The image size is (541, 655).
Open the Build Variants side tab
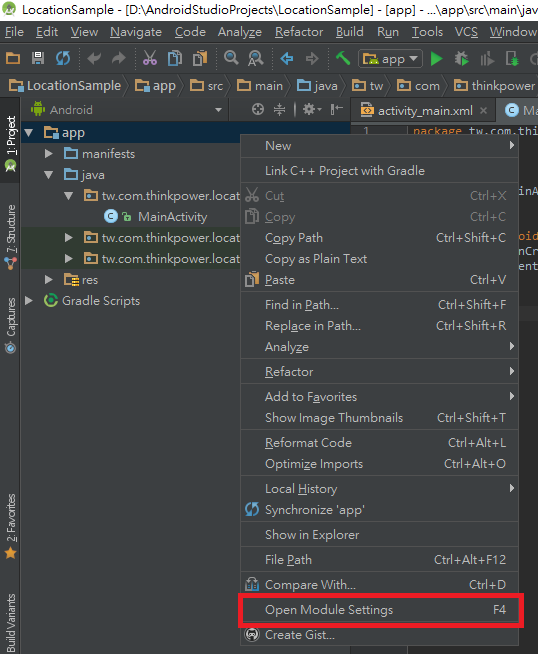[x=10, y=622]
